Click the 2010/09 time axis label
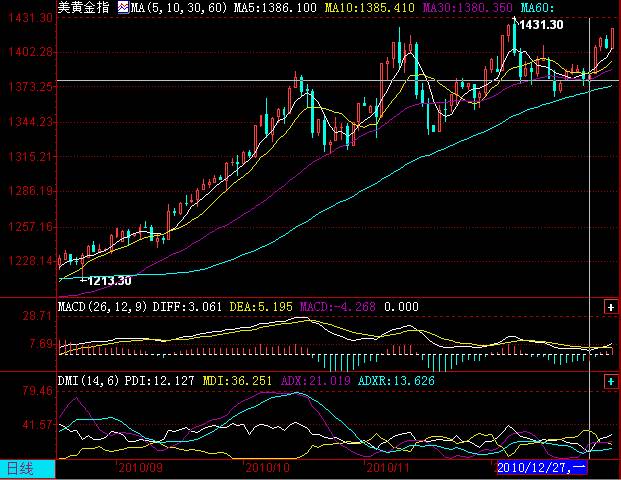Image resolution: width=621 pixels, height=480 pixels. coord(141,468)
